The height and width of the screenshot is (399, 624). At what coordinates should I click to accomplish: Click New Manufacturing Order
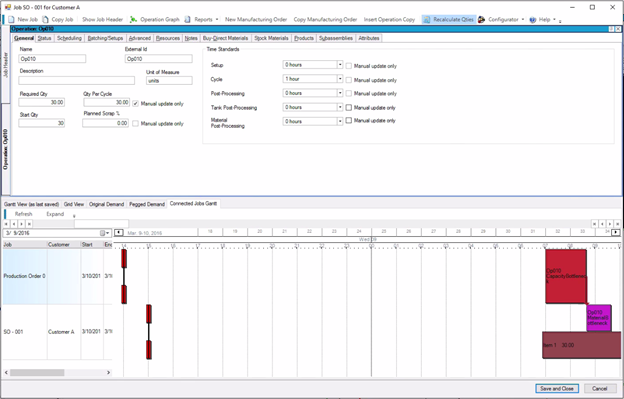coord(256,19)
